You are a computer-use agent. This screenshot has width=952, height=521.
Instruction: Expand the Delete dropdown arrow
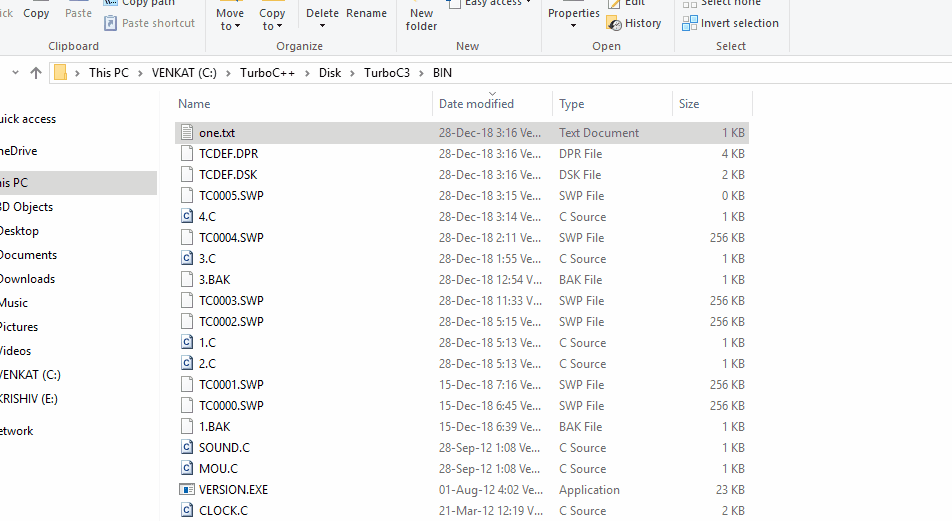pyautogui.click(x=322, y=26)
